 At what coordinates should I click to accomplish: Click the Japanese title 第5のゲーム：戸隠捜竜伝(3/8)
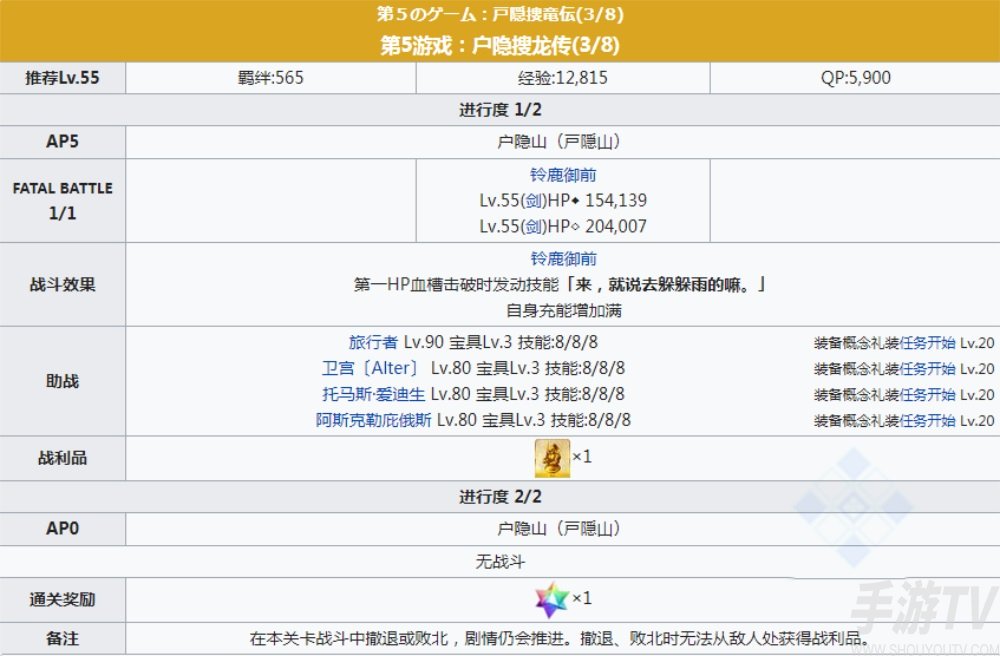click(500, 14)
